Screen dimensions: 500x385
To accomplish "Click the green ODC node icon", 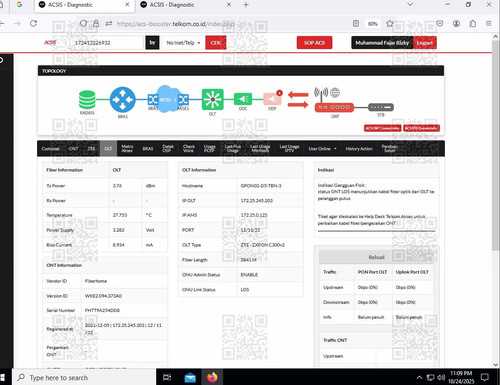I will [x=243, y=99].
